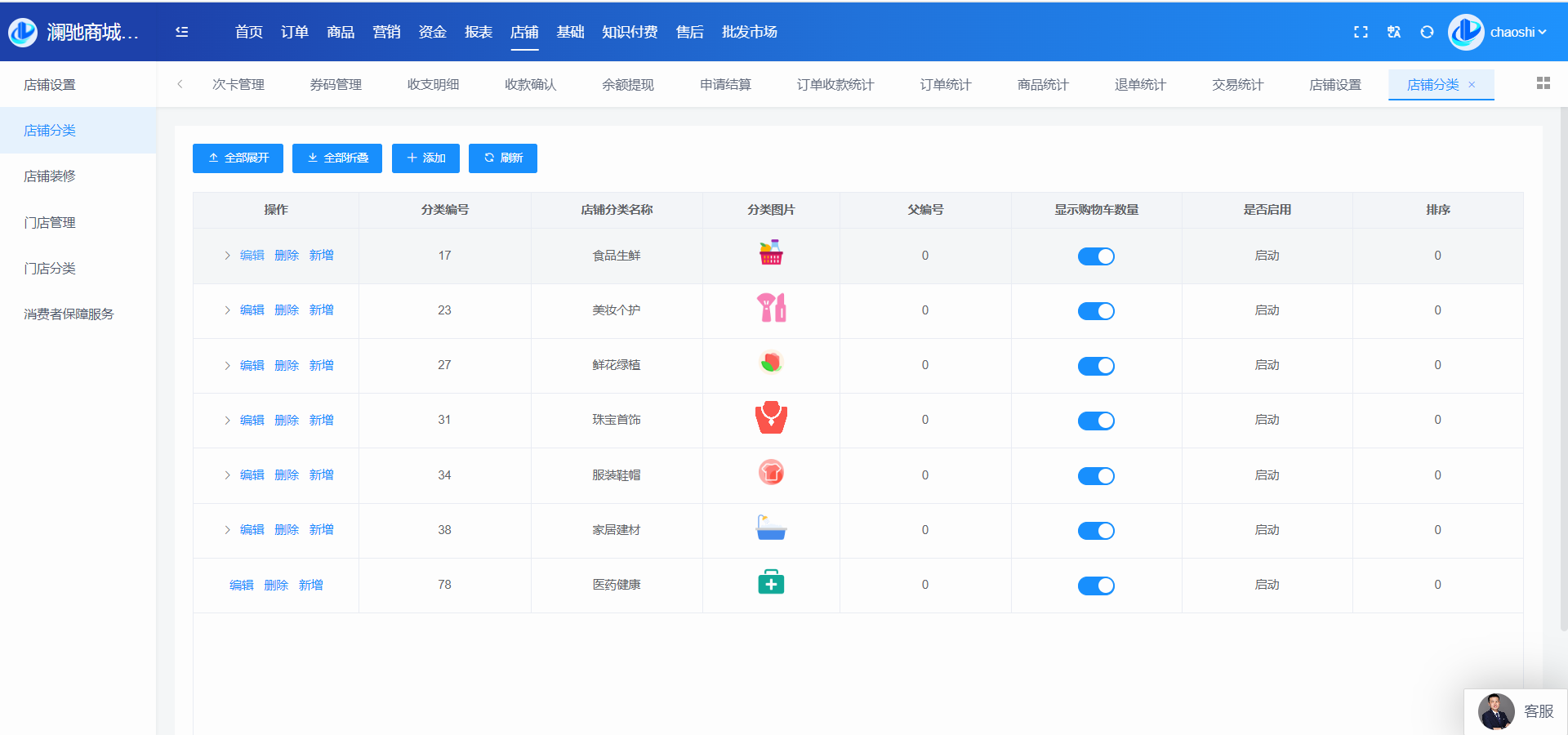Switch to the 订单统计 tab
The width and height of the screenshot is (1568, 735).
[x=945, y=85]
